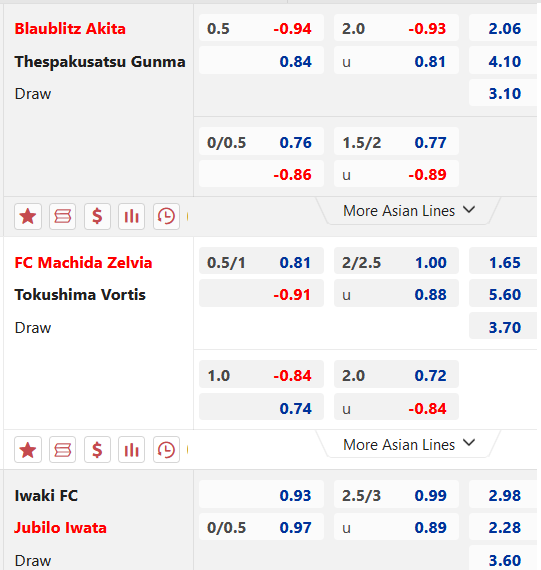Select Jubilo Iwata 0/0.5 handicap odds 0.97
Viewport: 541px width, 570px height.
click(x=261, y=527)
